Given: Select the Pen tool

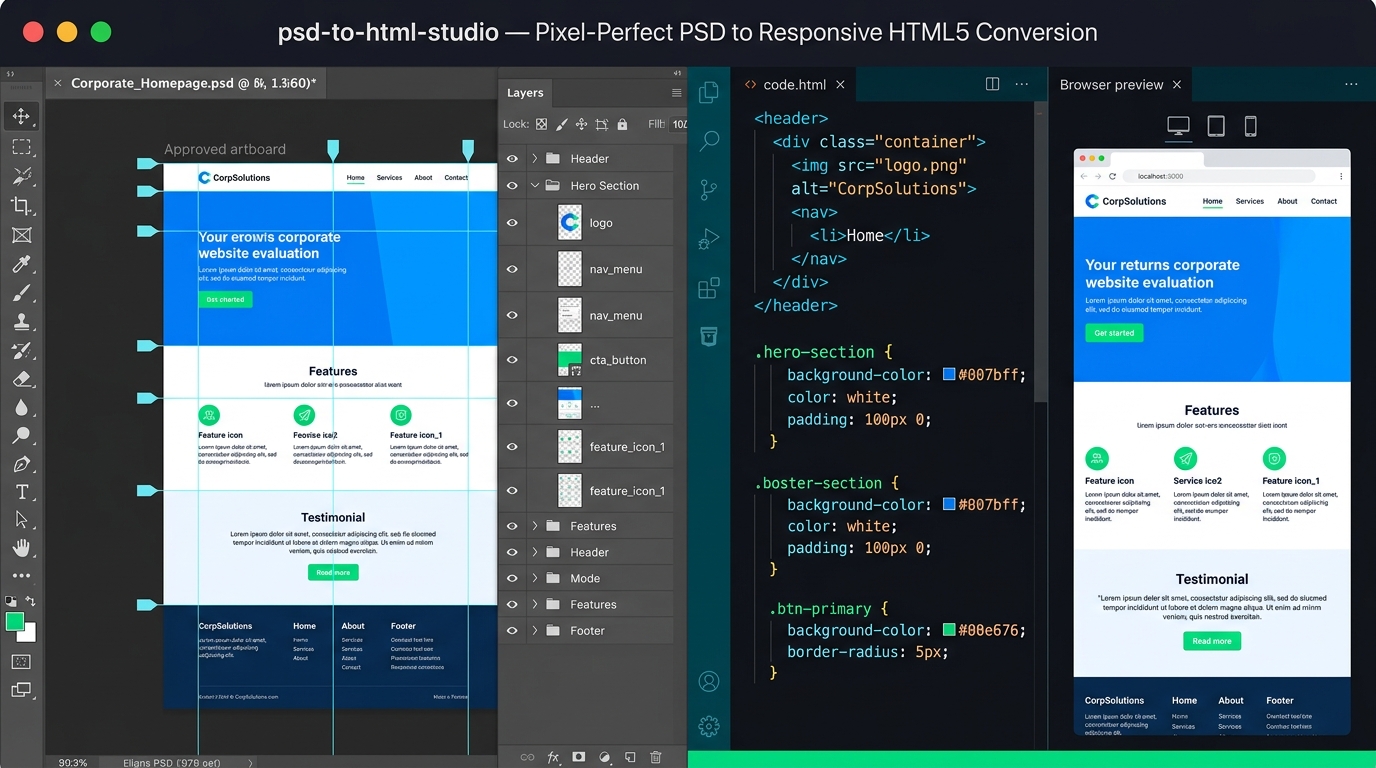Looking at the screenshot, I should pyautogui.click(x=21, y=465).
